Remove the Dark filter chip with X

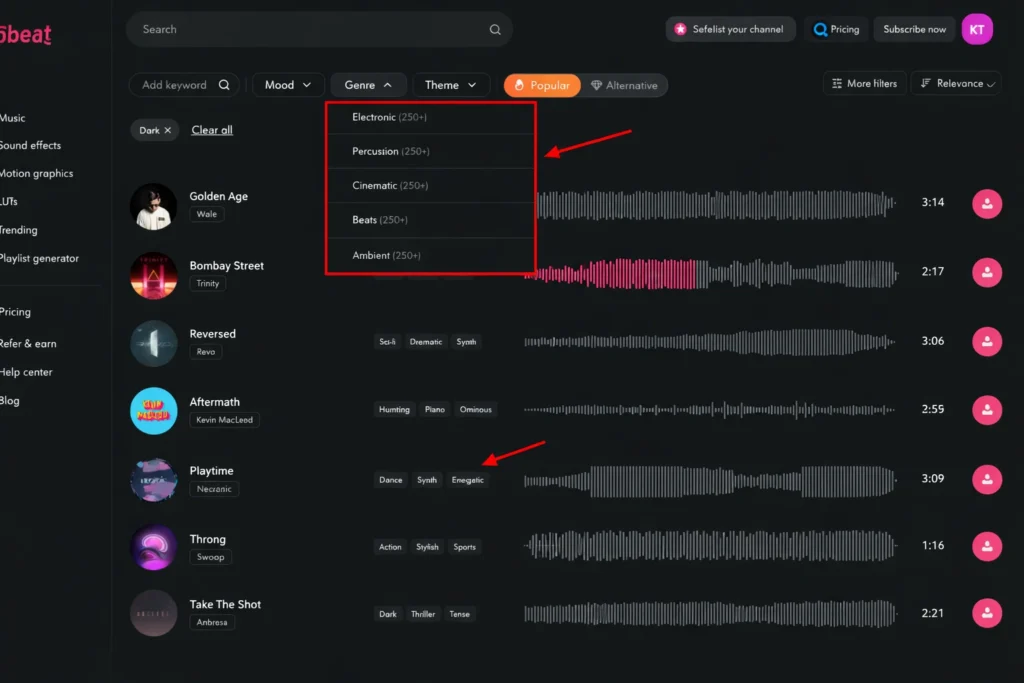pyautogui.click(x=168, y=130)
